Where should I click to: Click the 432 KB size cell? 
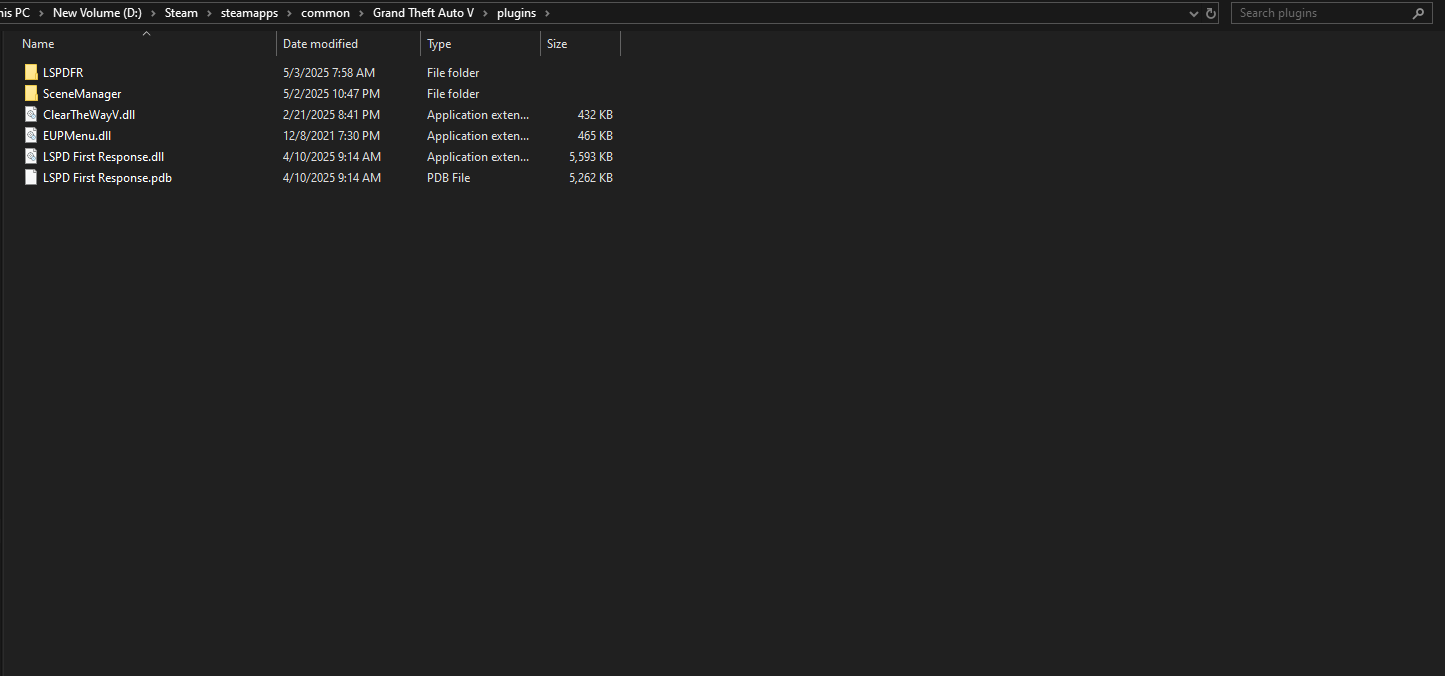tap(595, 114)
